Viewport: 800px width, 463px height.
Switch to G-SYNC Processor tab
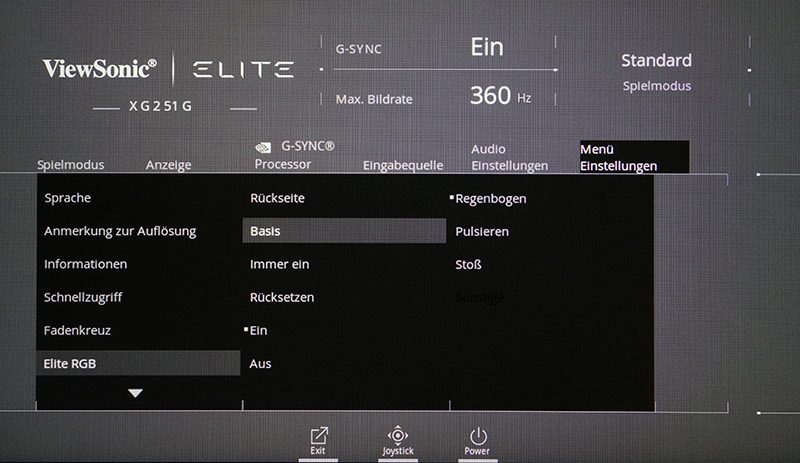tap(294, 155)
